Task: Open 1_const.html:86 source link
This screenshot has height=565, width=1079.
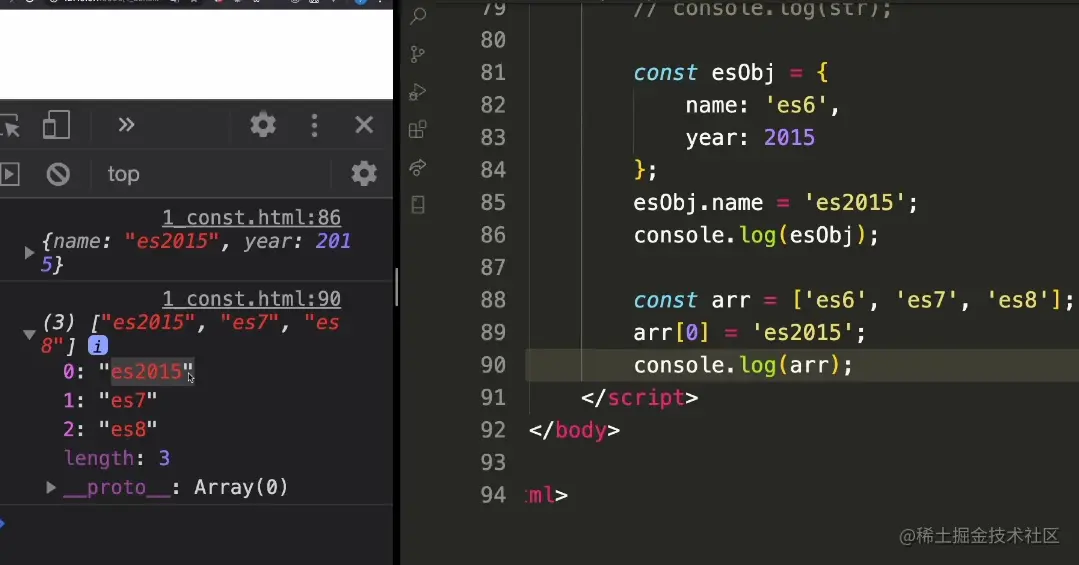Action: [x=251, y=217]
